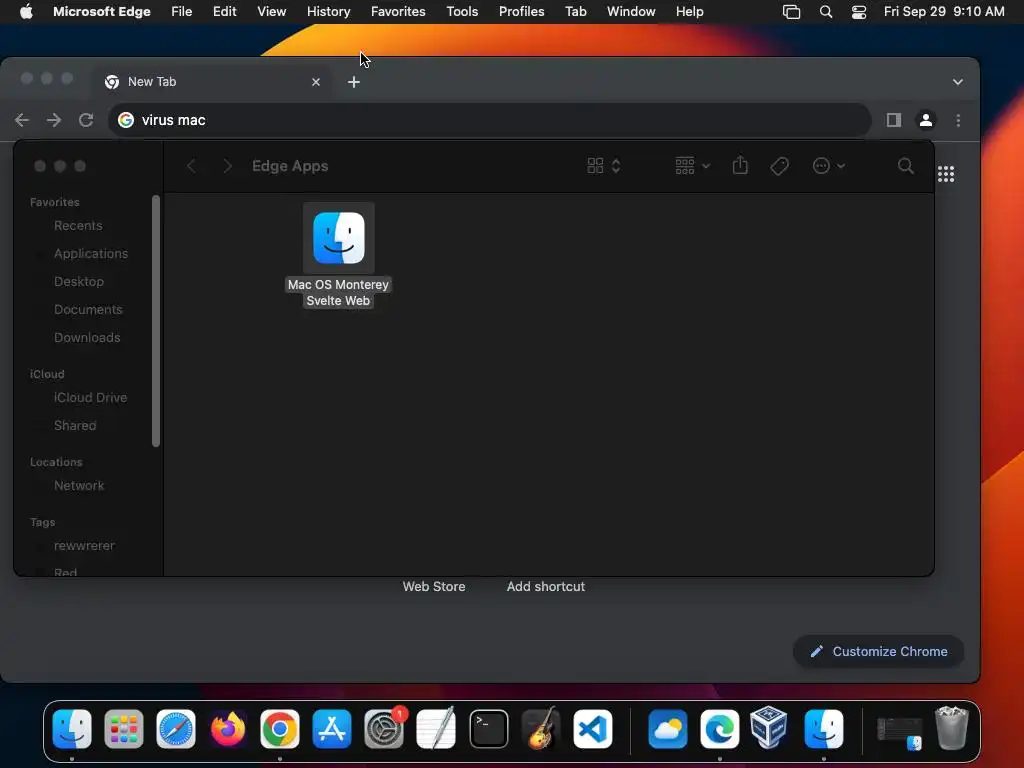Open the browser profile avatar

click(925, 120)
